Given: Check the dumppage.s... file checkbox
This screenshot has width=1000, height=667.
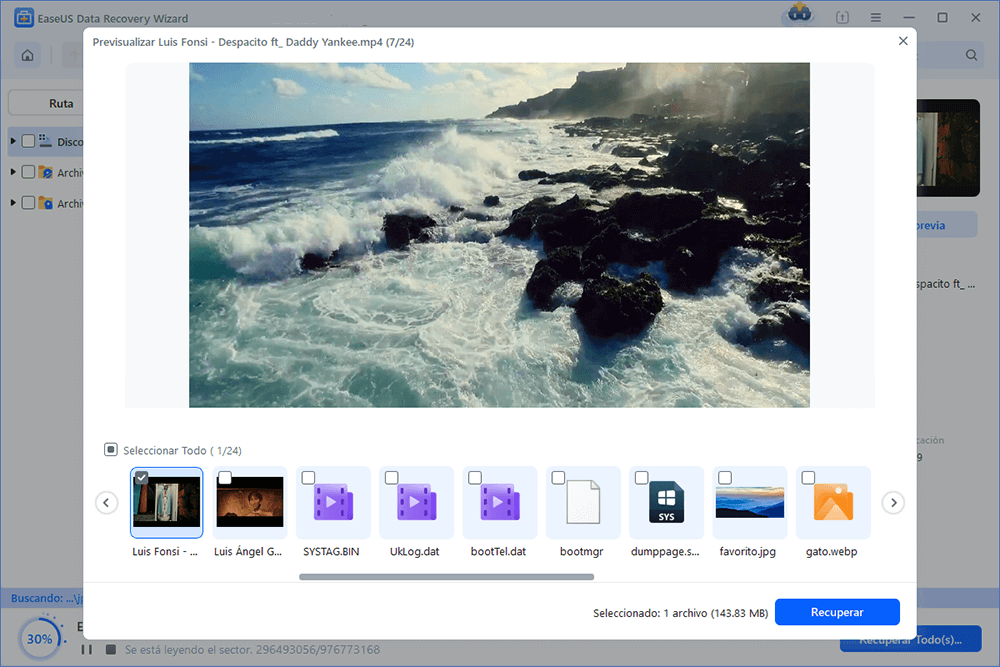Looking at the screenshot, I should tap(642, 478).
